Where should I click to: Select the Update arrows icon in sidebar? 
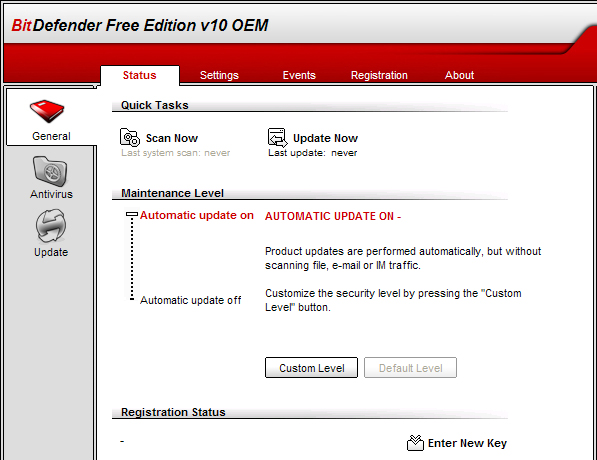click(x=51, y=226)
